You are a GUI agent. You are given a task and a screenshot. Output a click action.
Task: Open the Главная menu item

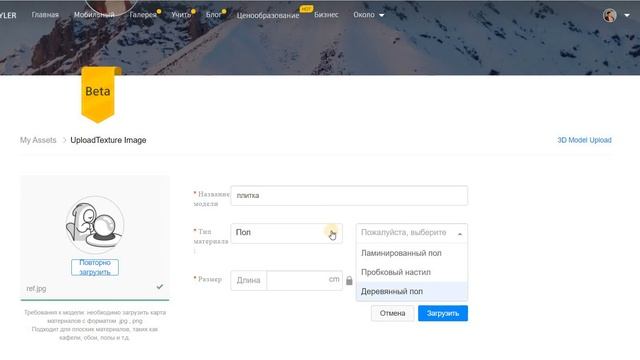45,15
